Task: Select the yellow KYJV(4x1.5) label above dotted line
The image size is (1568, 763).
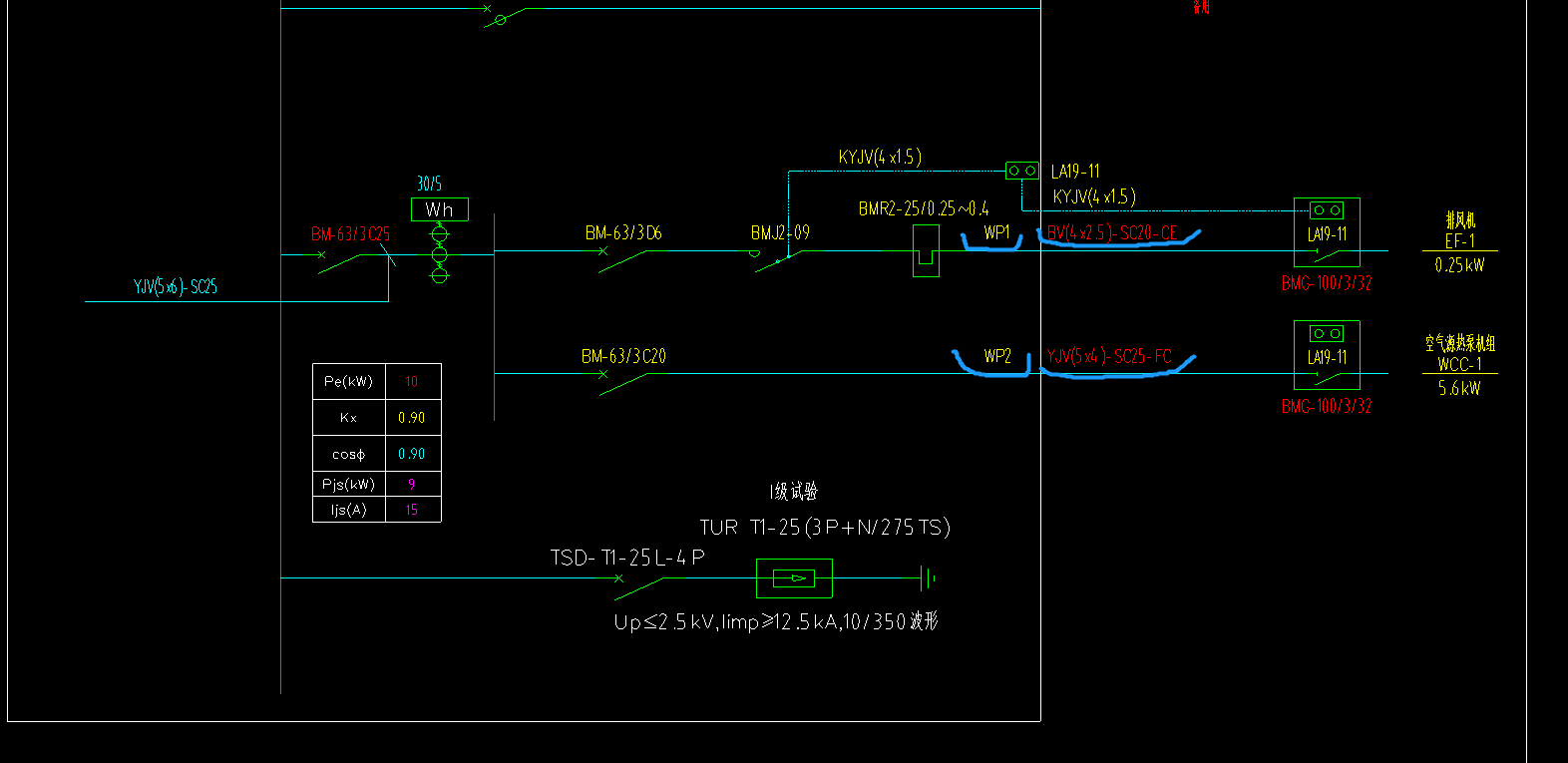Action: pyautogui.click(x=880, y=157)
